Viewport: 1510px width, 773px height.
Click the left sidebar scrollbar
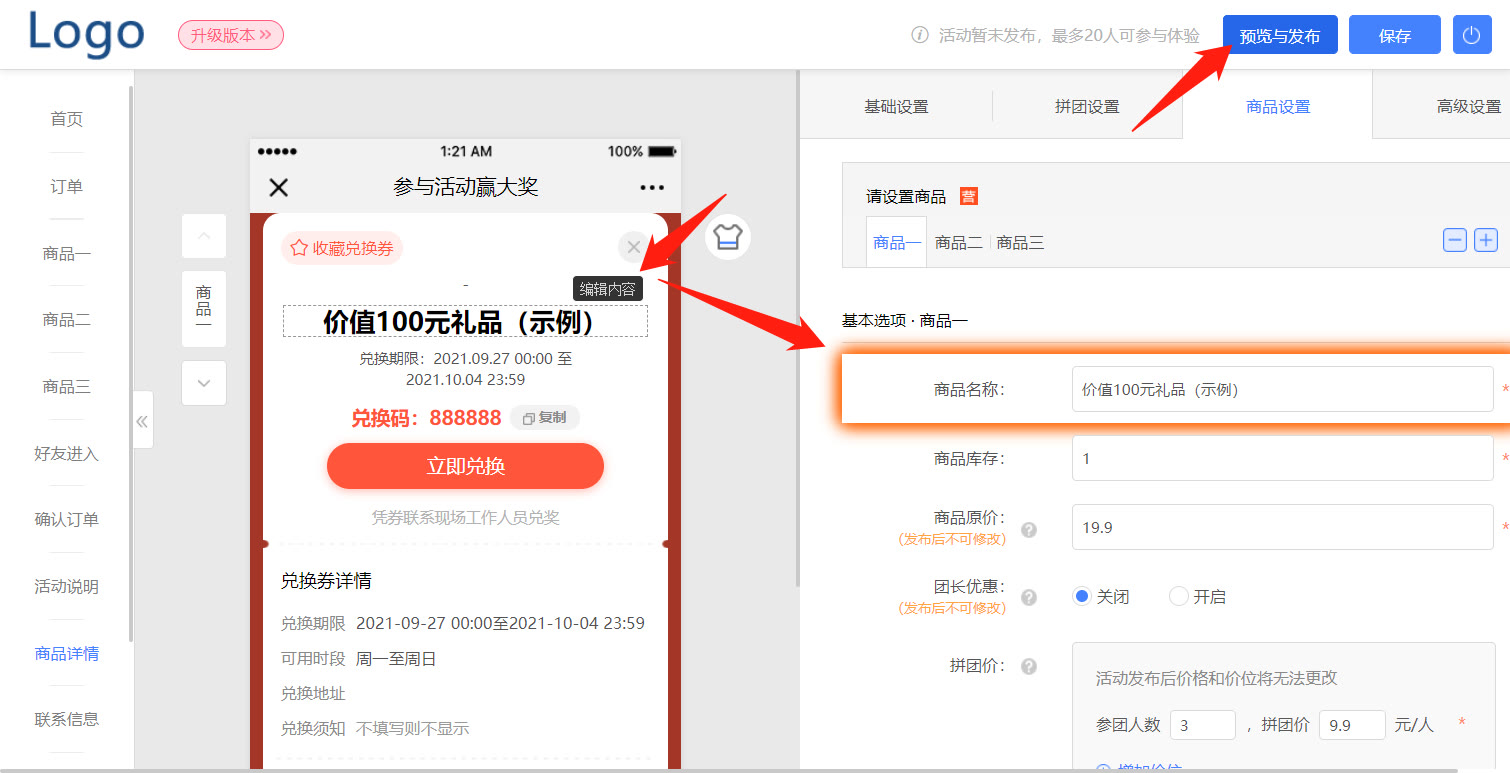(x=131, y=363)
